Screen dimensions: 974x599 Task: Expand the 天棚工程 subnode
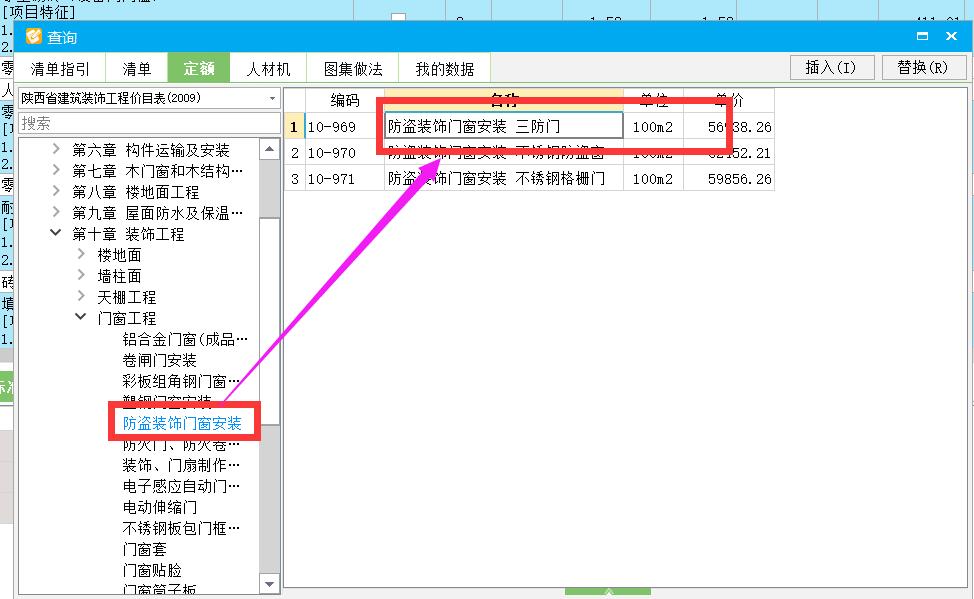point(81,296)
